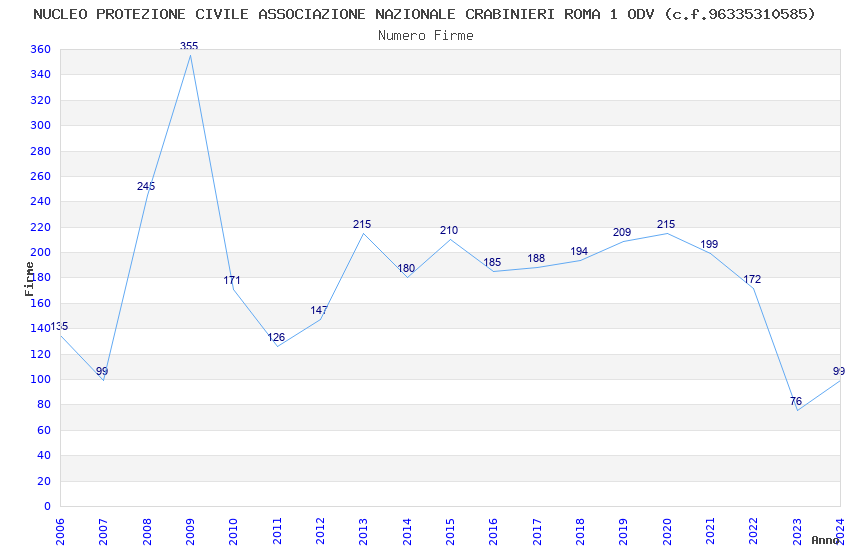Click x-axis year label 2015
The height and width of the screenshot is (550, 850).
[x=450, y=531]
